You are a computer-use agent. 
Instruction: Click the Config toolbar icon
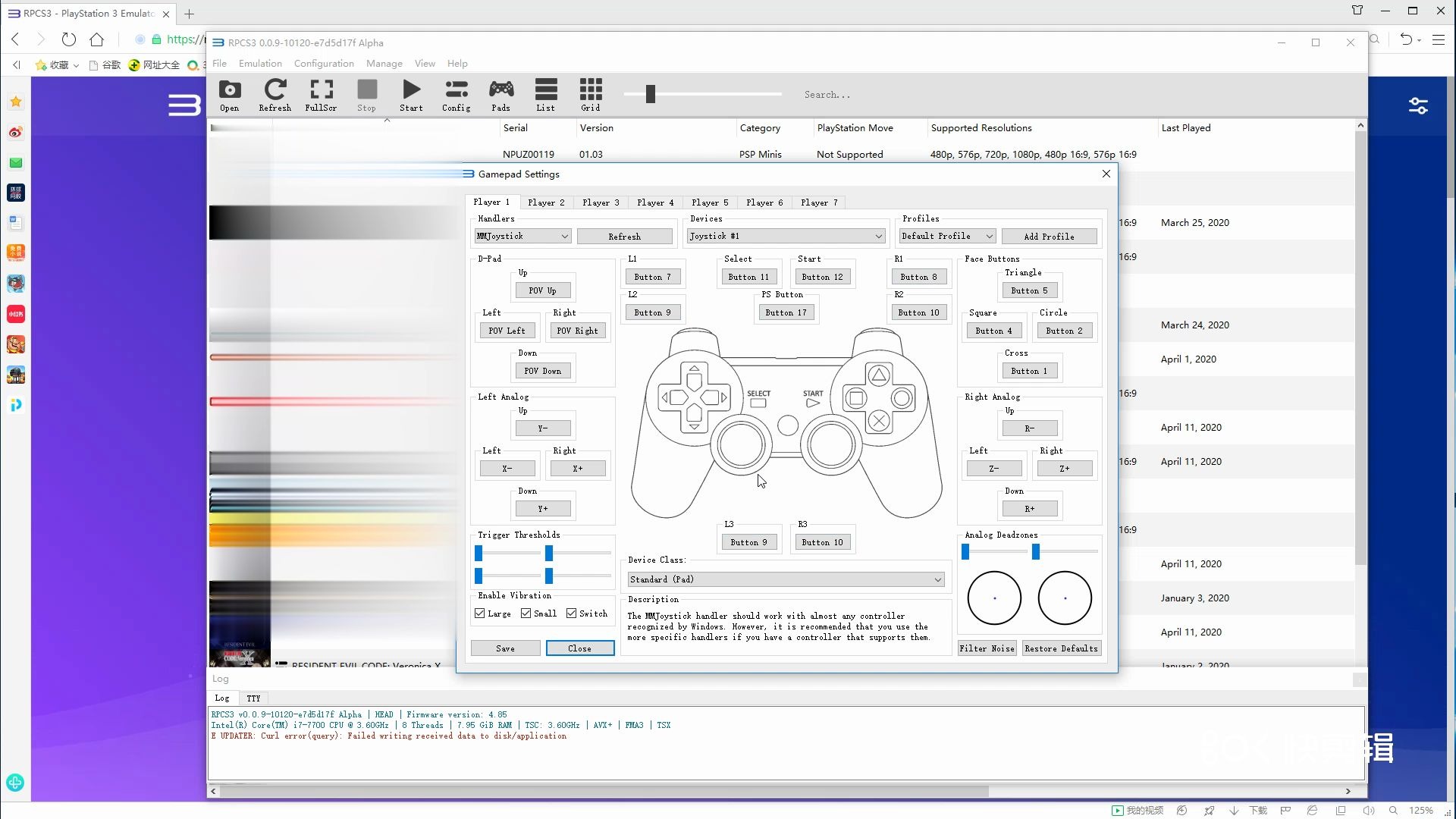(456, 95)
